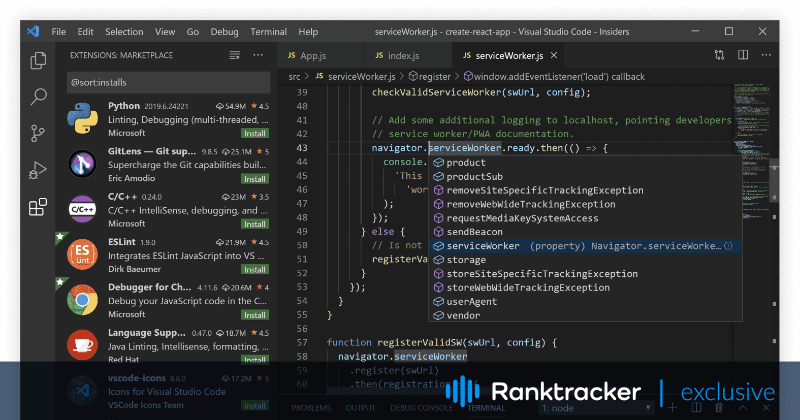Click line number 43 in gutter
The height and width of the screenshot is (420, 800).
point(302,148)
